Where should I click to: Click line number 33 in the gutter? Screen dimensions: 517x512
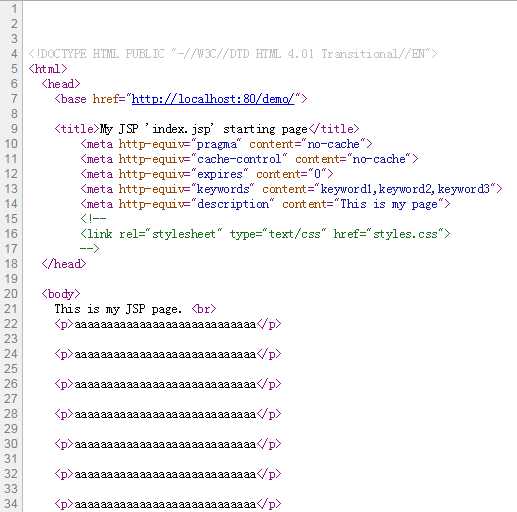click(11, 489)
